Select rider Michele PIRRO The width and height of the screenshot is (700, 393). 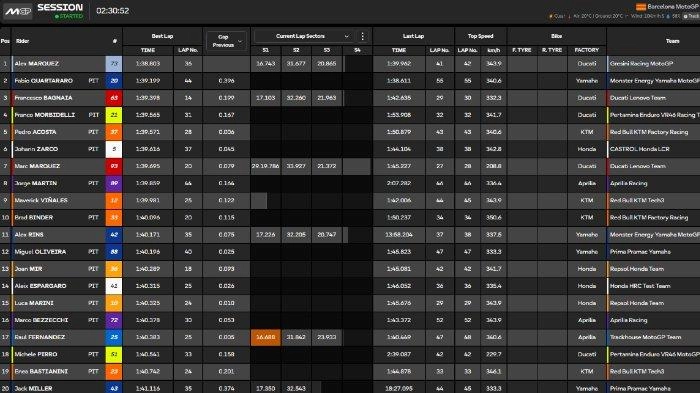[36, 354]
